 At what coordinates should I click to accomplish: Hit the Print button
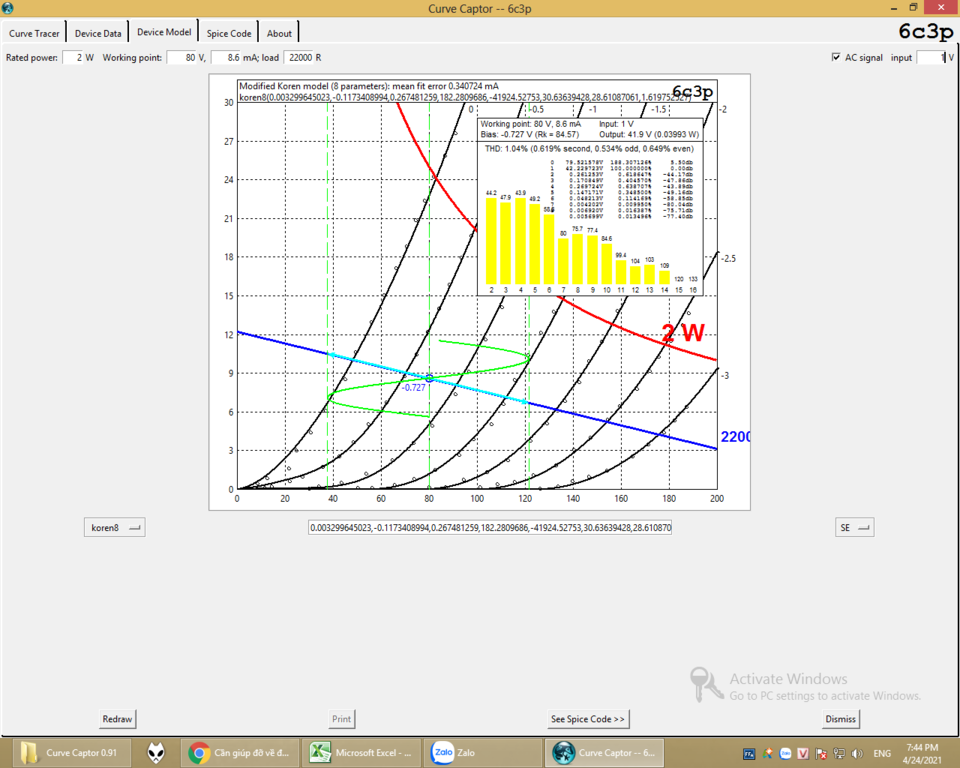pyautogui.click(x=342, y=718)
